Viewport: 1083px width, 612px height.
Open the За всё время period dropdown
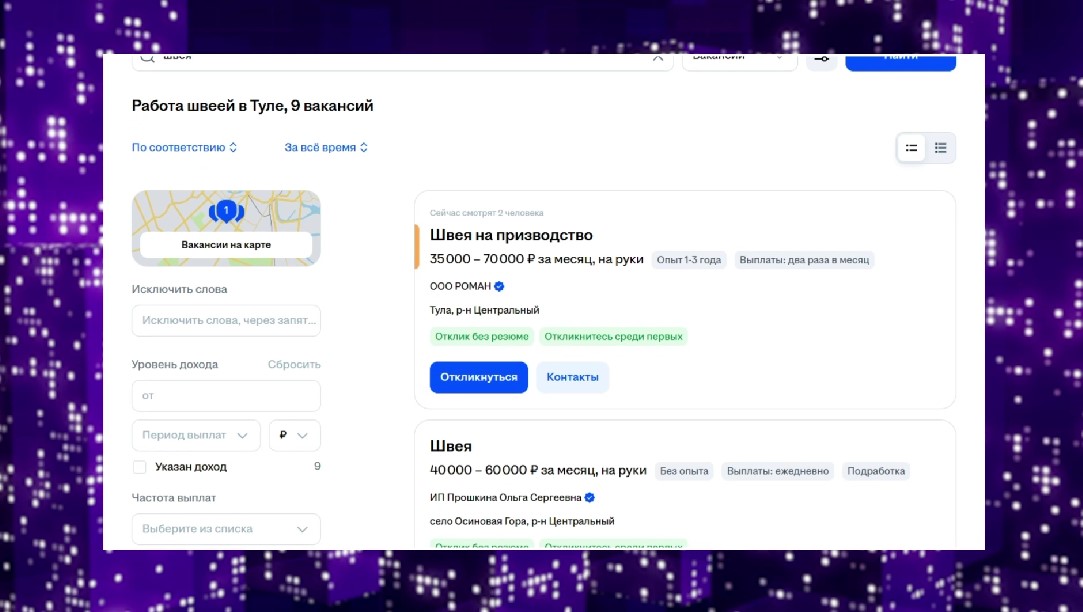click(x=326, y=147)
